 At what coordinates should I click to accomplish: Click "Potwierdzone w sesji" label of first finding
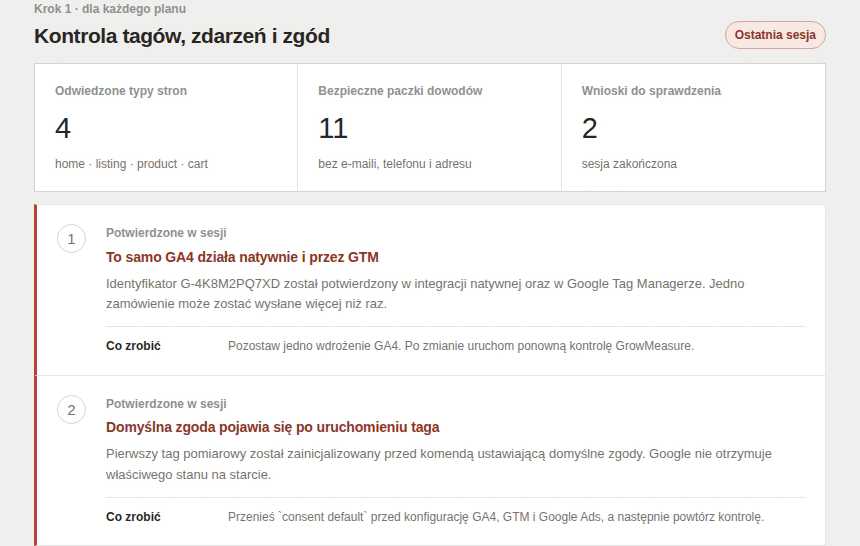point(166,233)
